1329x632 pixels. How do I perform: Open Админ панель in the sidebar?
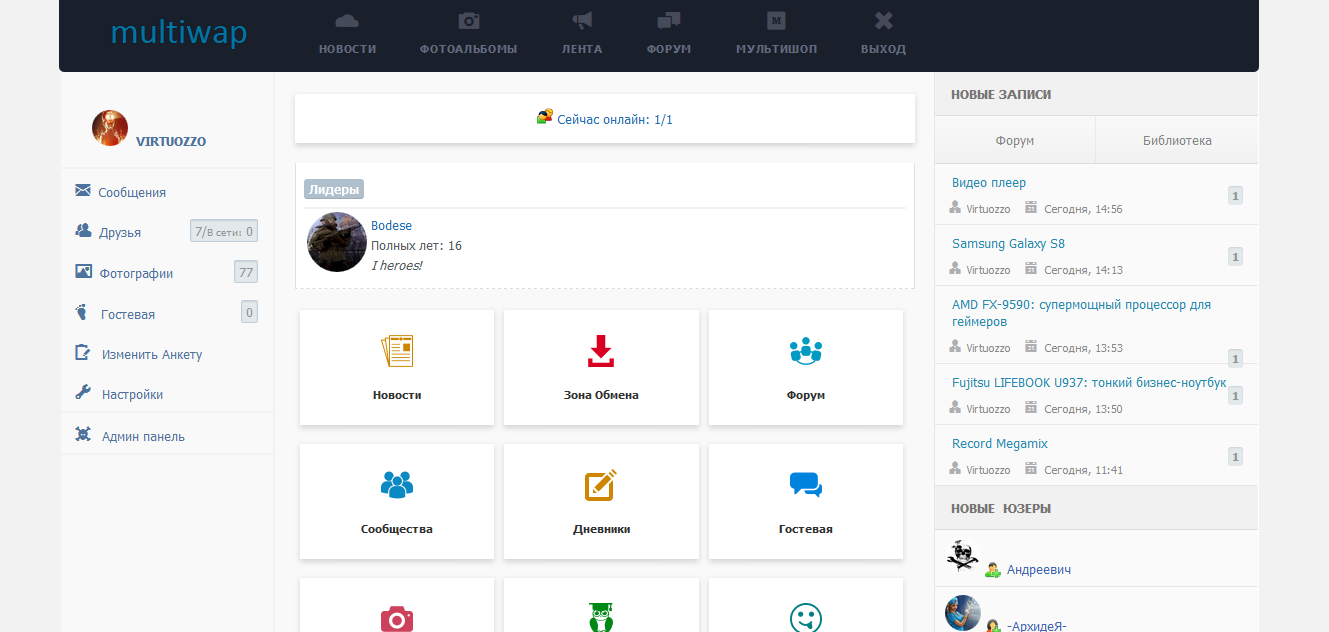coord(143,437)
